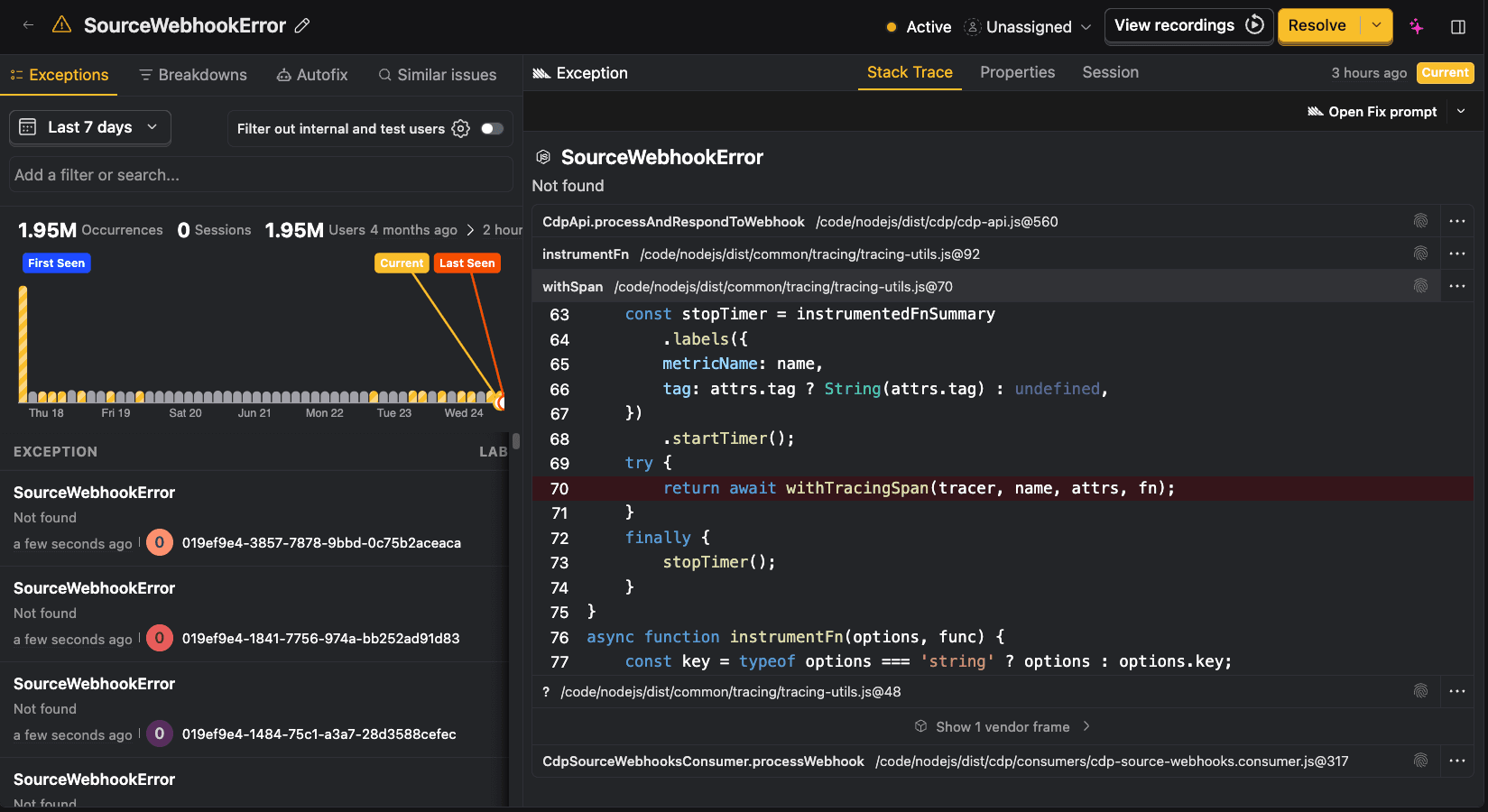The image size is (1488, 812).
Task: Edit the SourceWebhookError name with the pencil icon
Action: (302, 26)
